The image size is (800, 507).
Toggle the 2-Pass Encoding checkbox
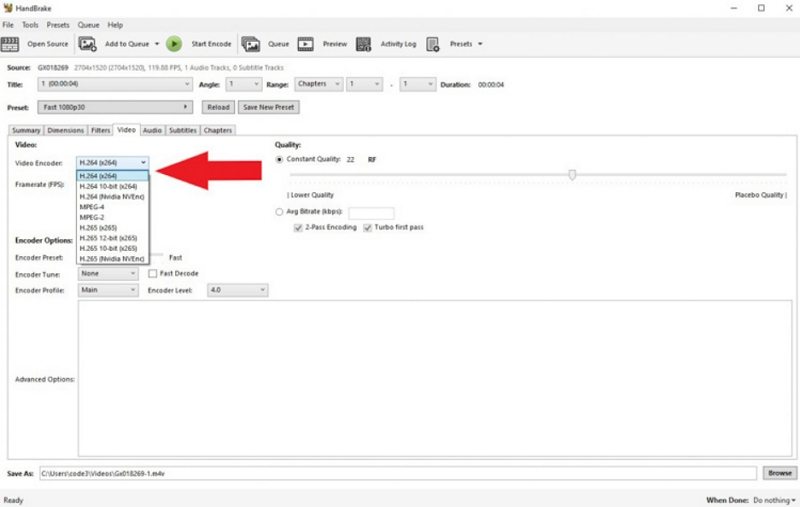click(298, 228)
